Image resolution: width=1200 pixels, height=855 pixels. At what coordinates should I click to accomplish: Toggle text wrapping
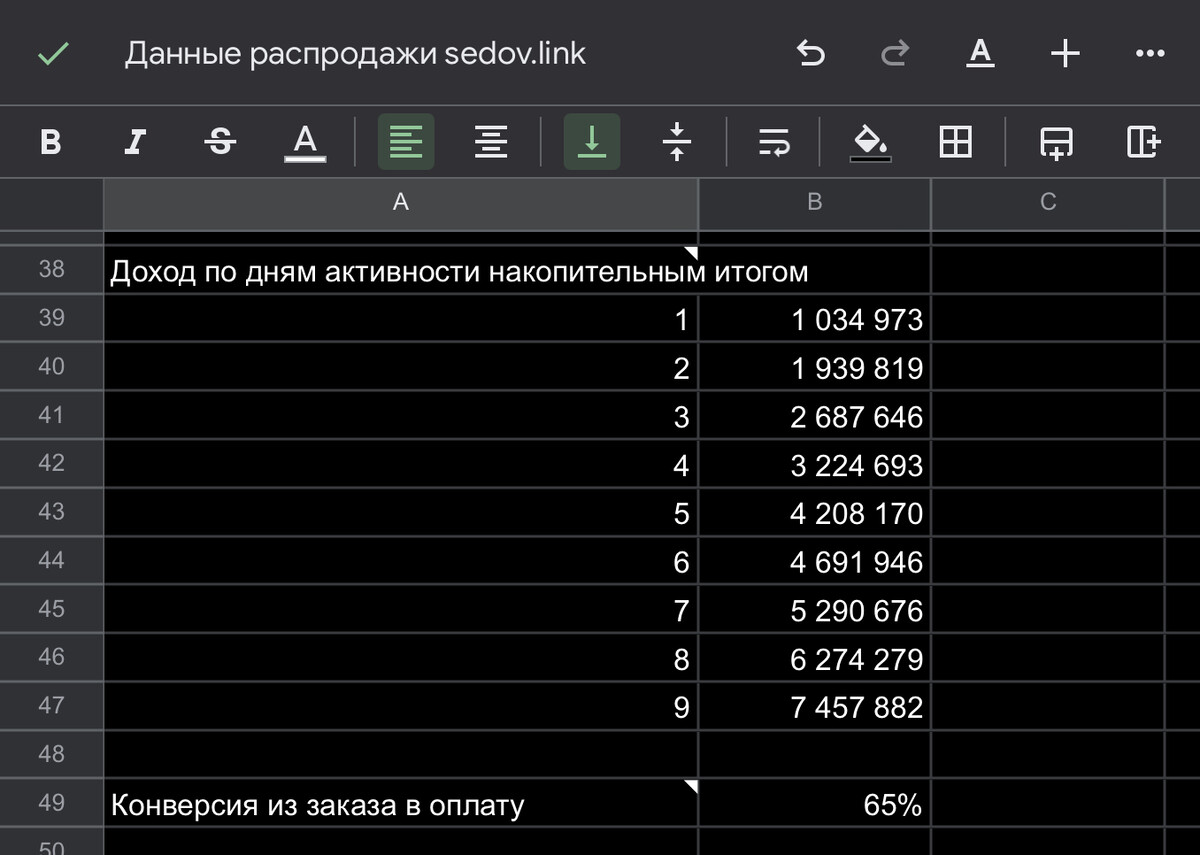click(x=773, y=141)
